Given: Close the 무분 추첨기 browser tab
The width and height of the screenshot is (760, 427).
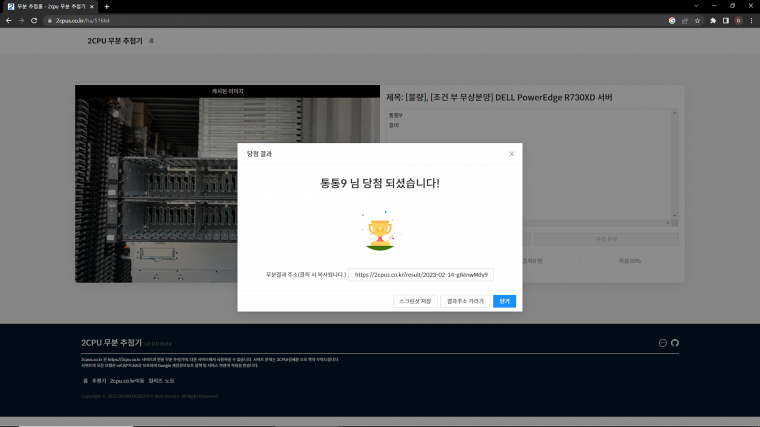Looking at the screenshot, I should tap(92, 7).
